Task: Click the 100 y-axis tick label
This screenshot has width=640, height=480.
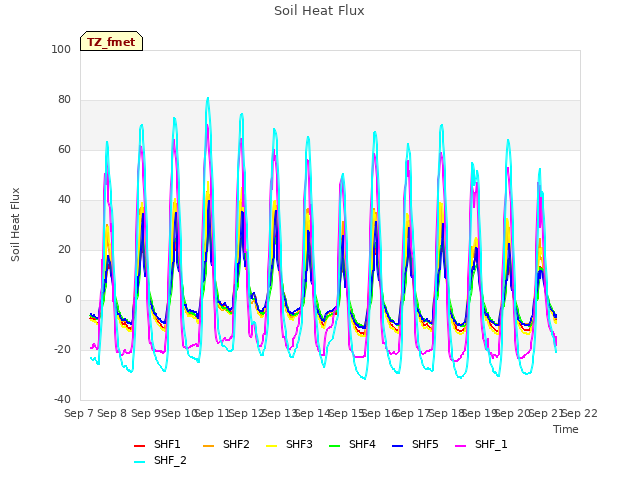Action: click(61, 49)
